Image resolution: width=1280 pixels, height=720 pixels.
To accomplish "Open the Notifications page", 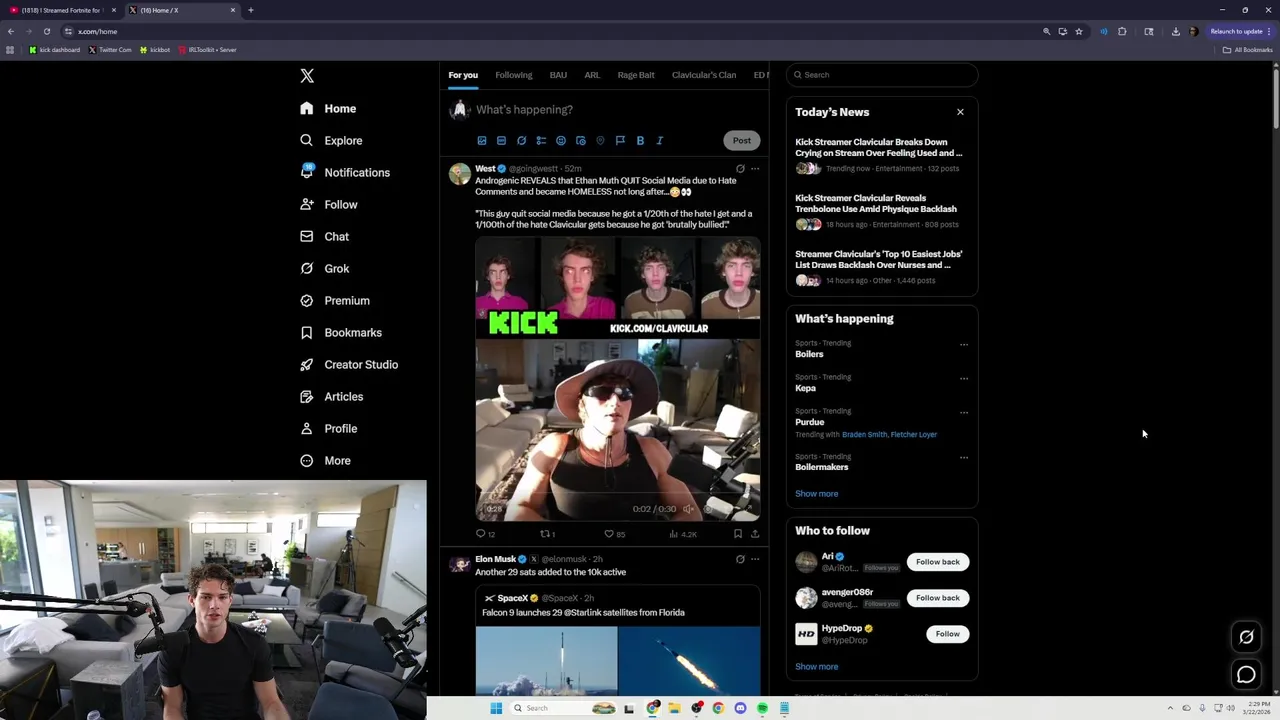I will [345, 172].
